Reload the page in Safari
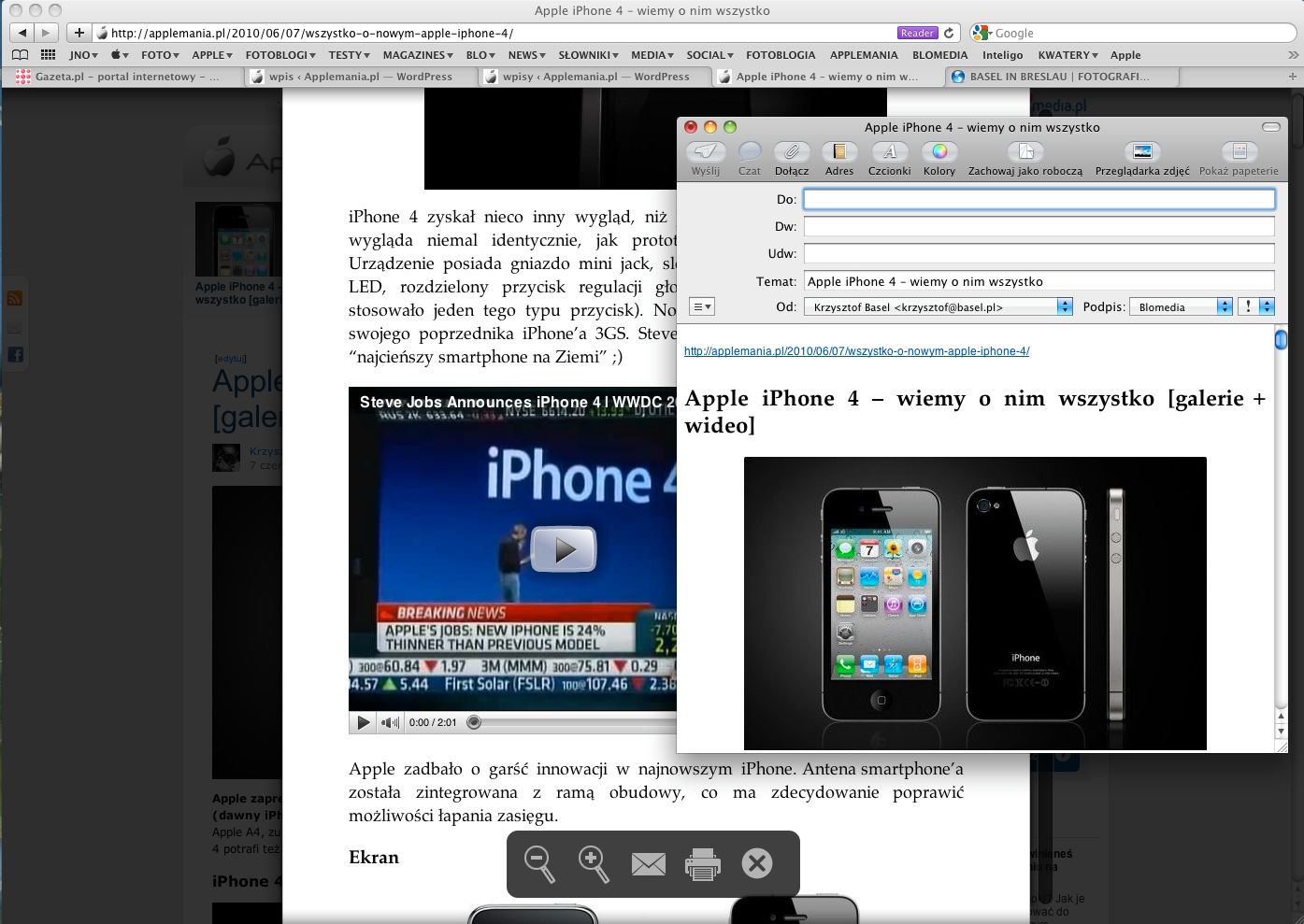 pyautogui.click(x=949, y=33)
